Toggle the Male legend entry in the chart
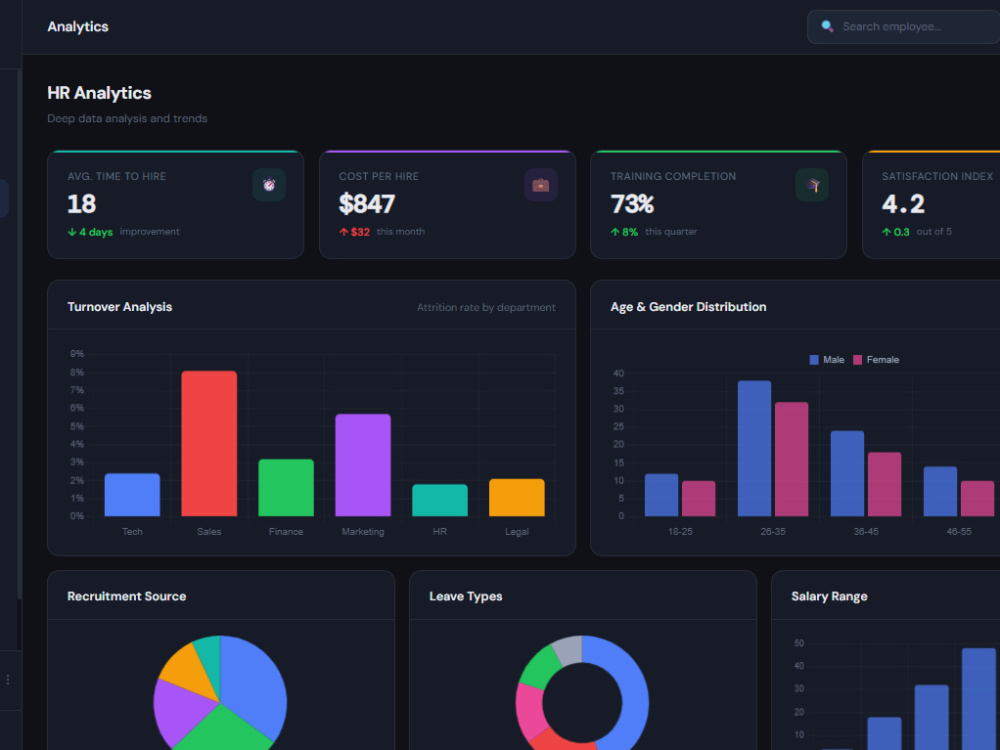1000x750 pixels. pyautogui.click(x=827, y=360)
